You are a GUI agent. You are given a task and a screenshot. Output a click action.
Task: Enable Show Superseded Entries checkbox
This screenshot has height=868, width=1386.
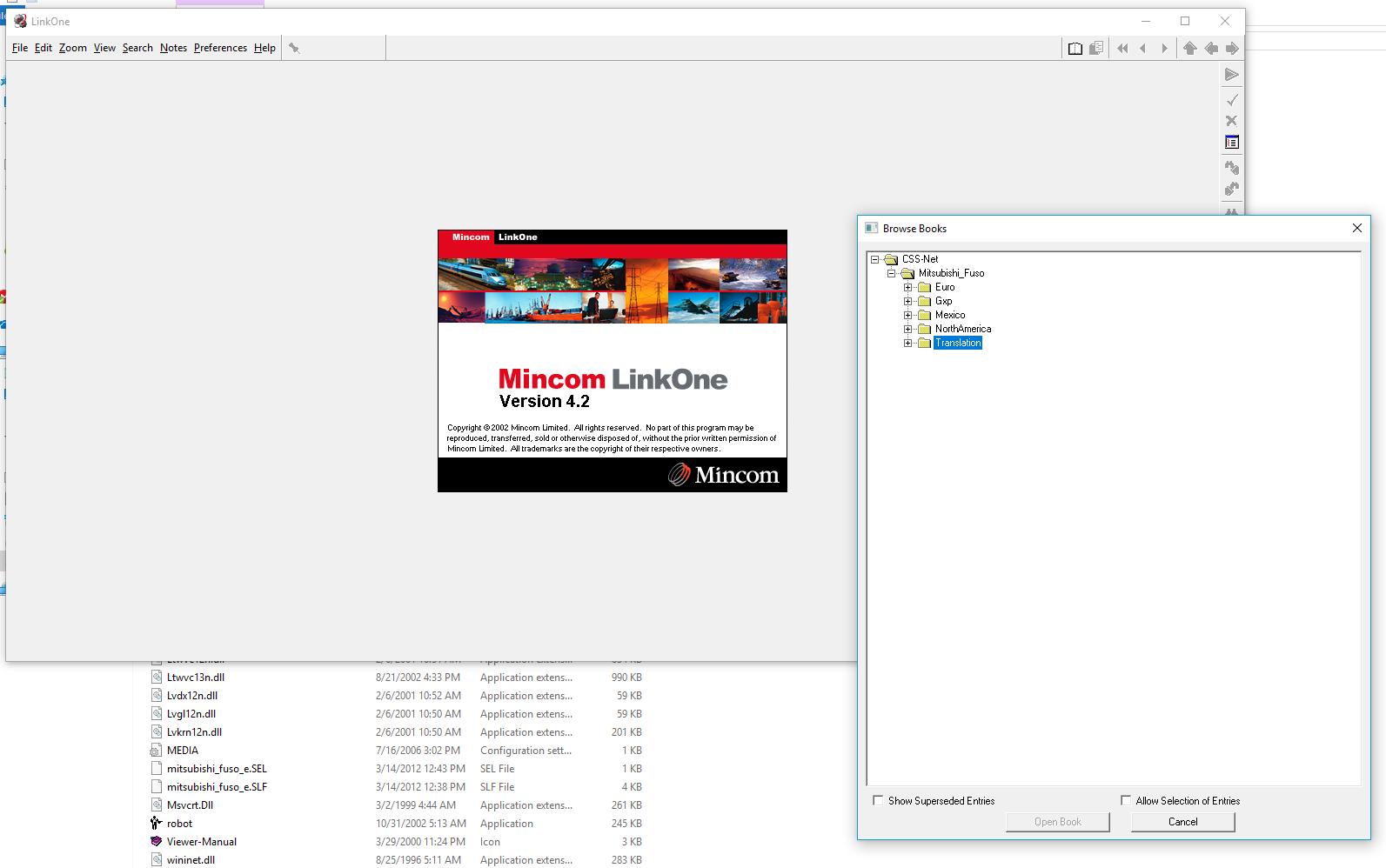pos(878,800)
